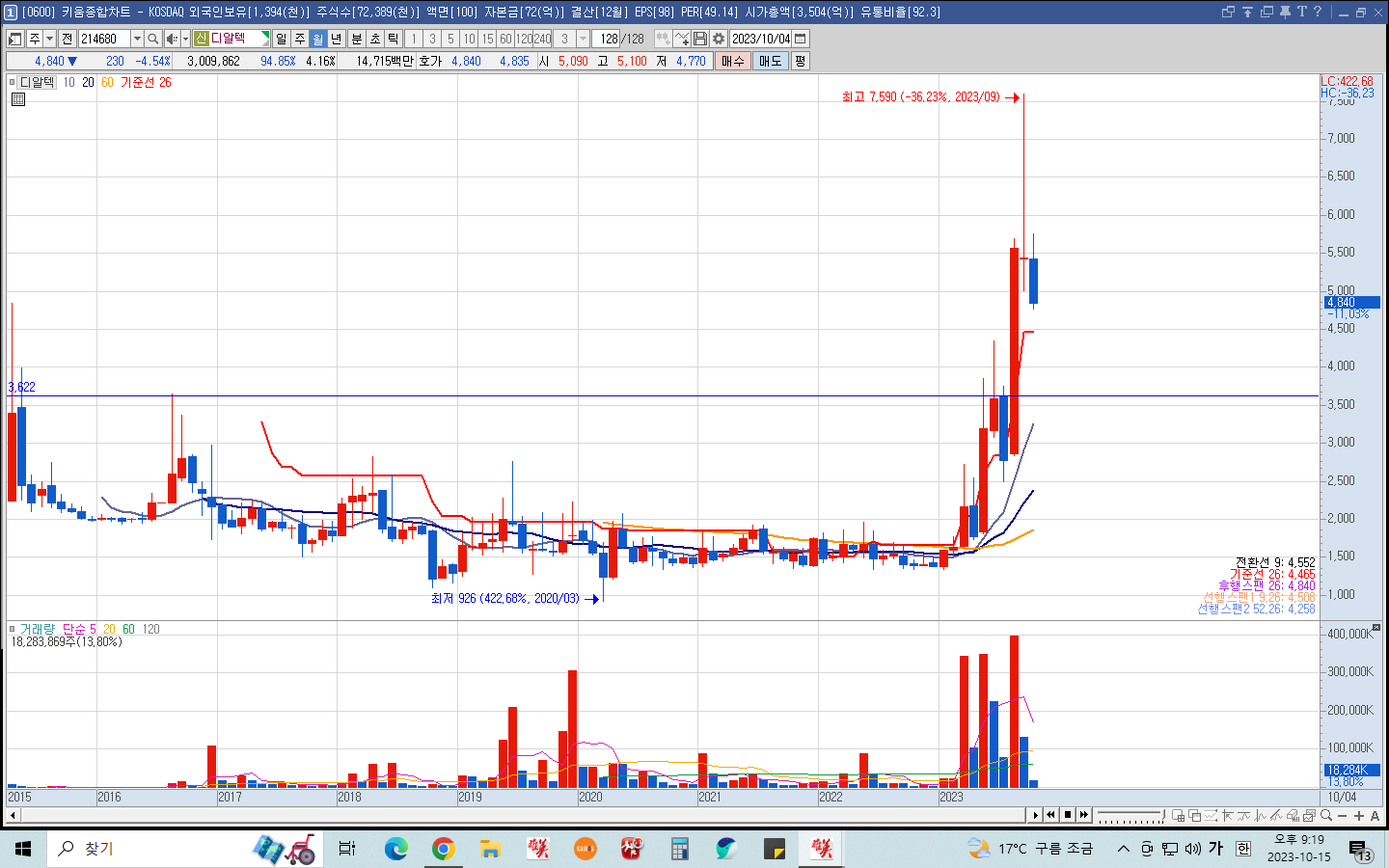Expand the stock code dropdown arrow
Image resolution: width=1389 pixels, height=868 pixels.
(x=137, y=39)
